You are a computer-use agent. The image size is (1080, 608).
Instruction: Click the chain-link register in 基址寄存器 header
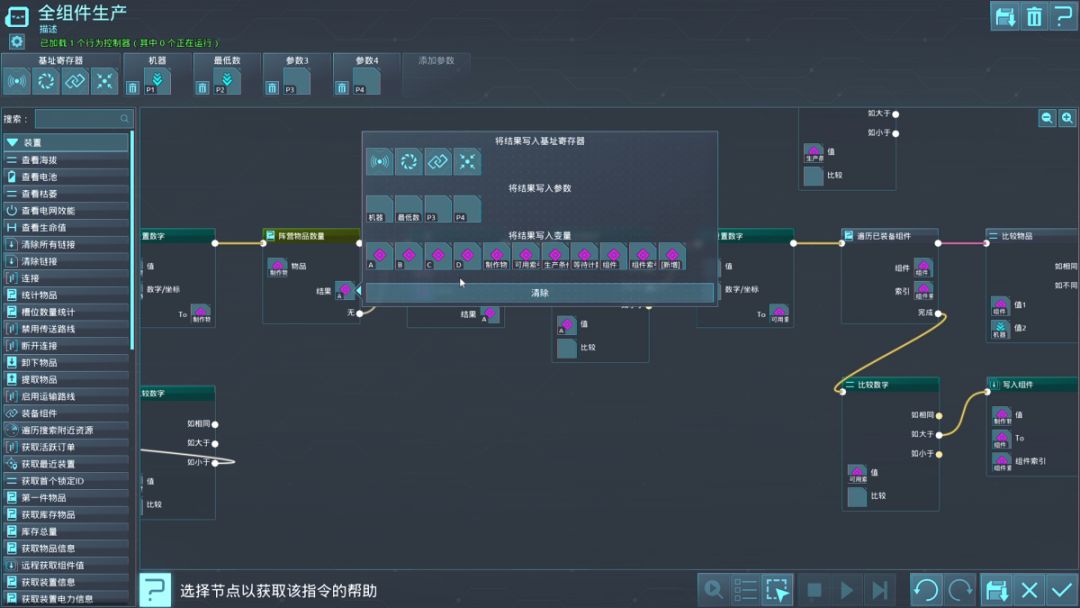pos(75,81)
